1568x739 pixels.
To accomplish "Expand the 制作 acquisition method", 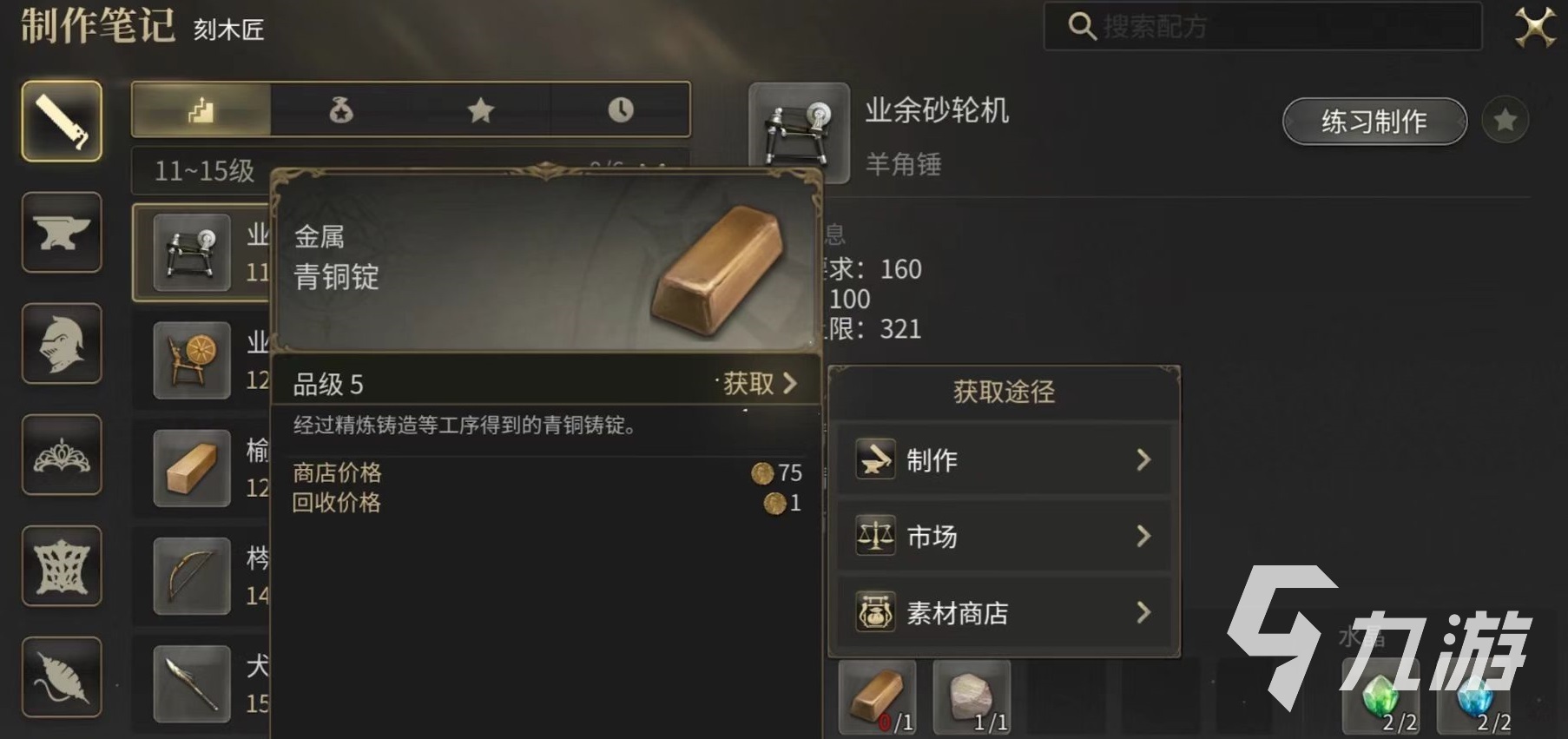I will click(1004, 459).
